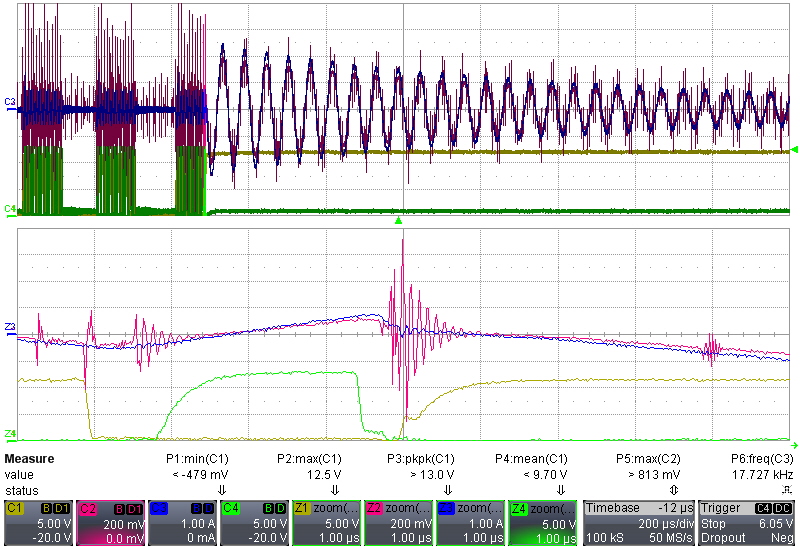Click the P6 status icon
The width and height of the screenshot is (800, 547).
(x=787, y=490)
